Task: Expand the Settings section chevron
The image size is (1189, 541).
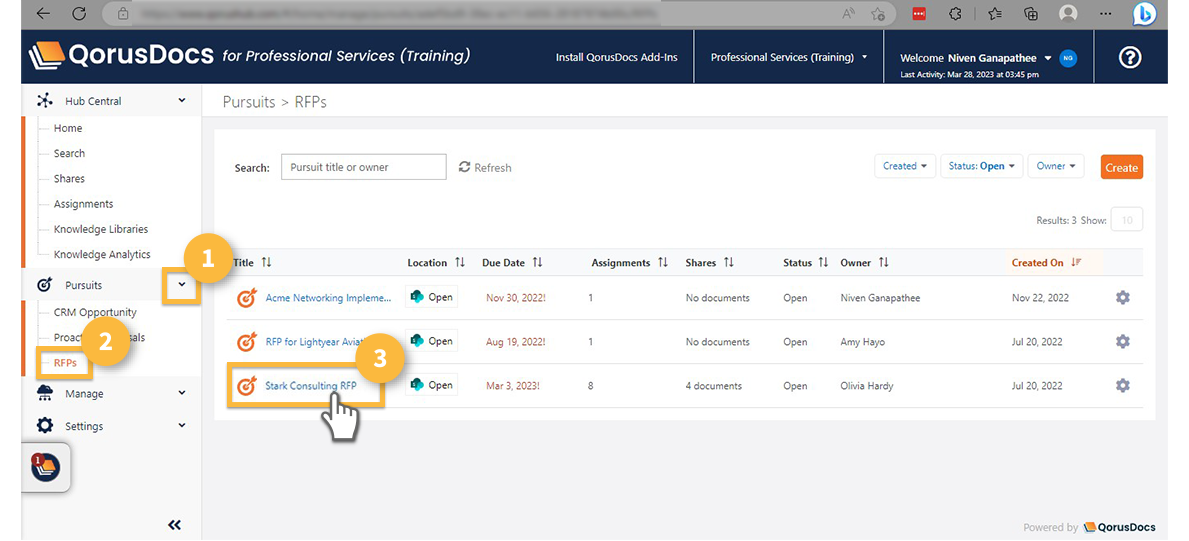Action: click(181, 426)
